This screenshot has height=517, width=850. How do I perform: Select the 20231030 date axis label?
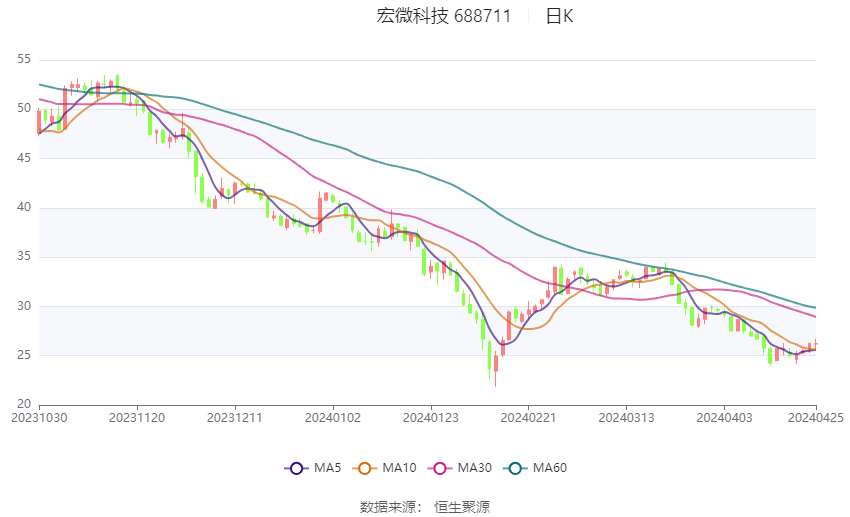point(39,418)
